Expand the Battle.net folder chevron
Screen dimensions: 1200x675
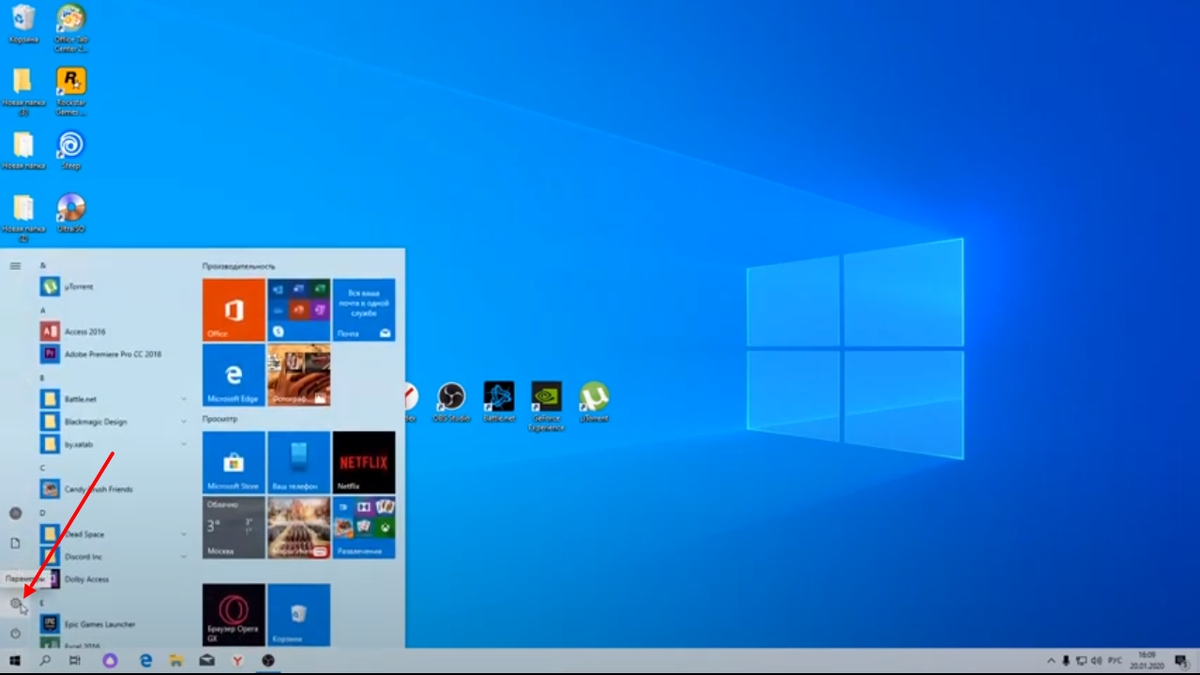click(184, 399)
